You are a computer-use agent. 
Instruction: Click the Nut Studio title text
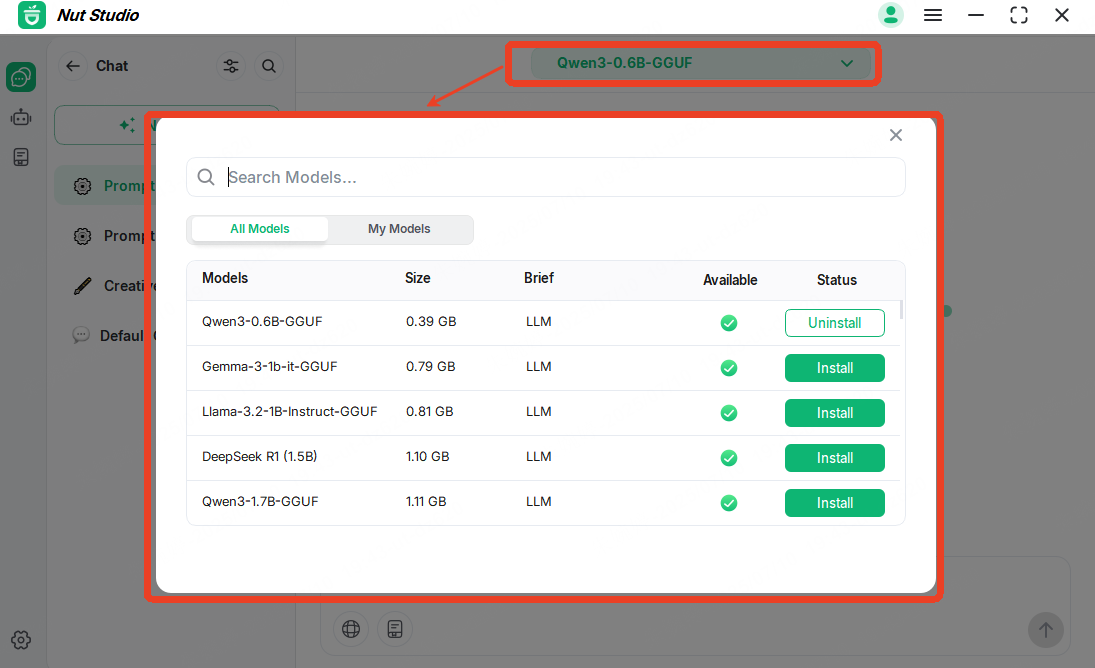pos(98,15)
